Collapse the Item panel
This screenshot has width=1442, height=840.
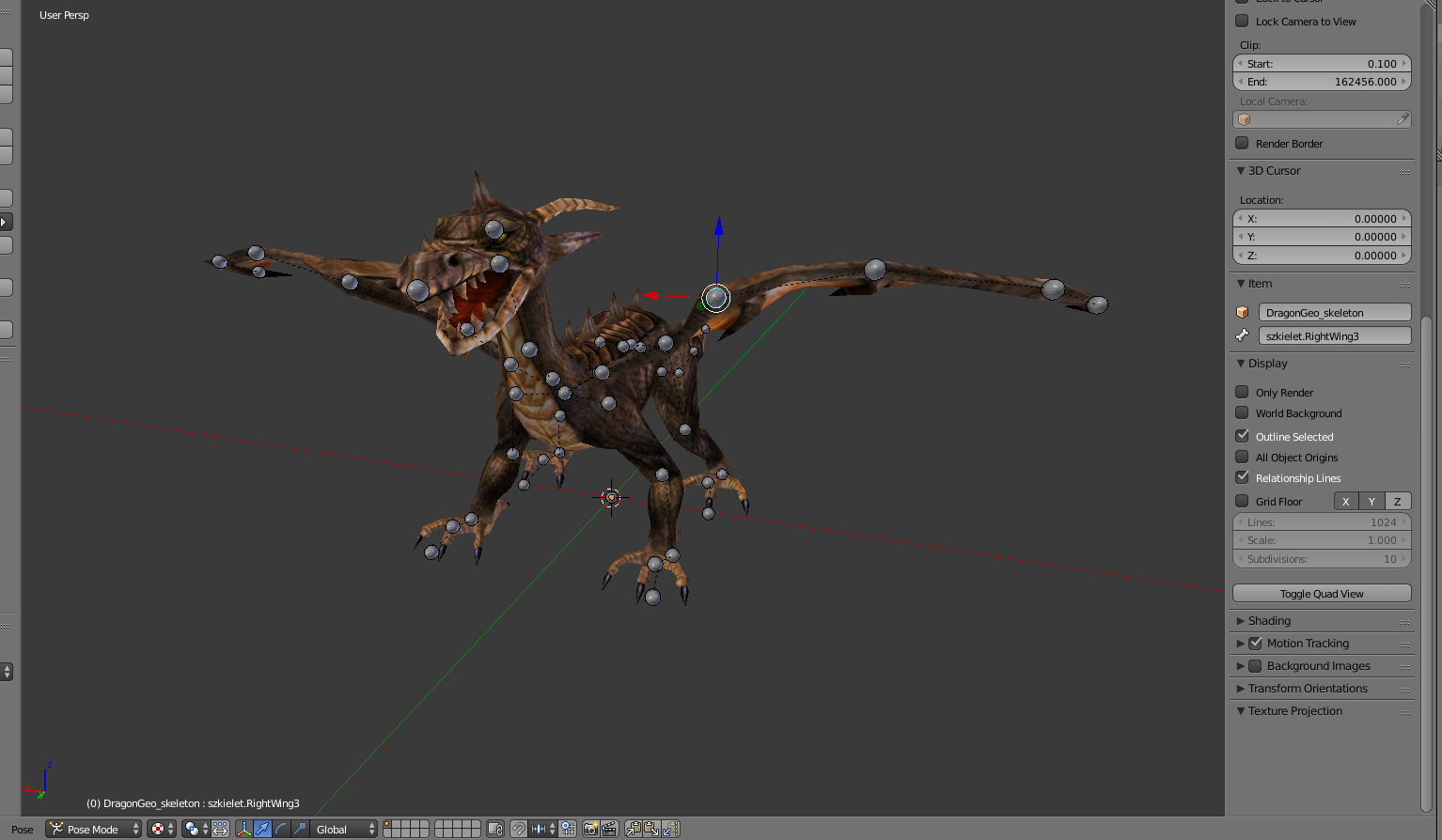(1241, 283)
